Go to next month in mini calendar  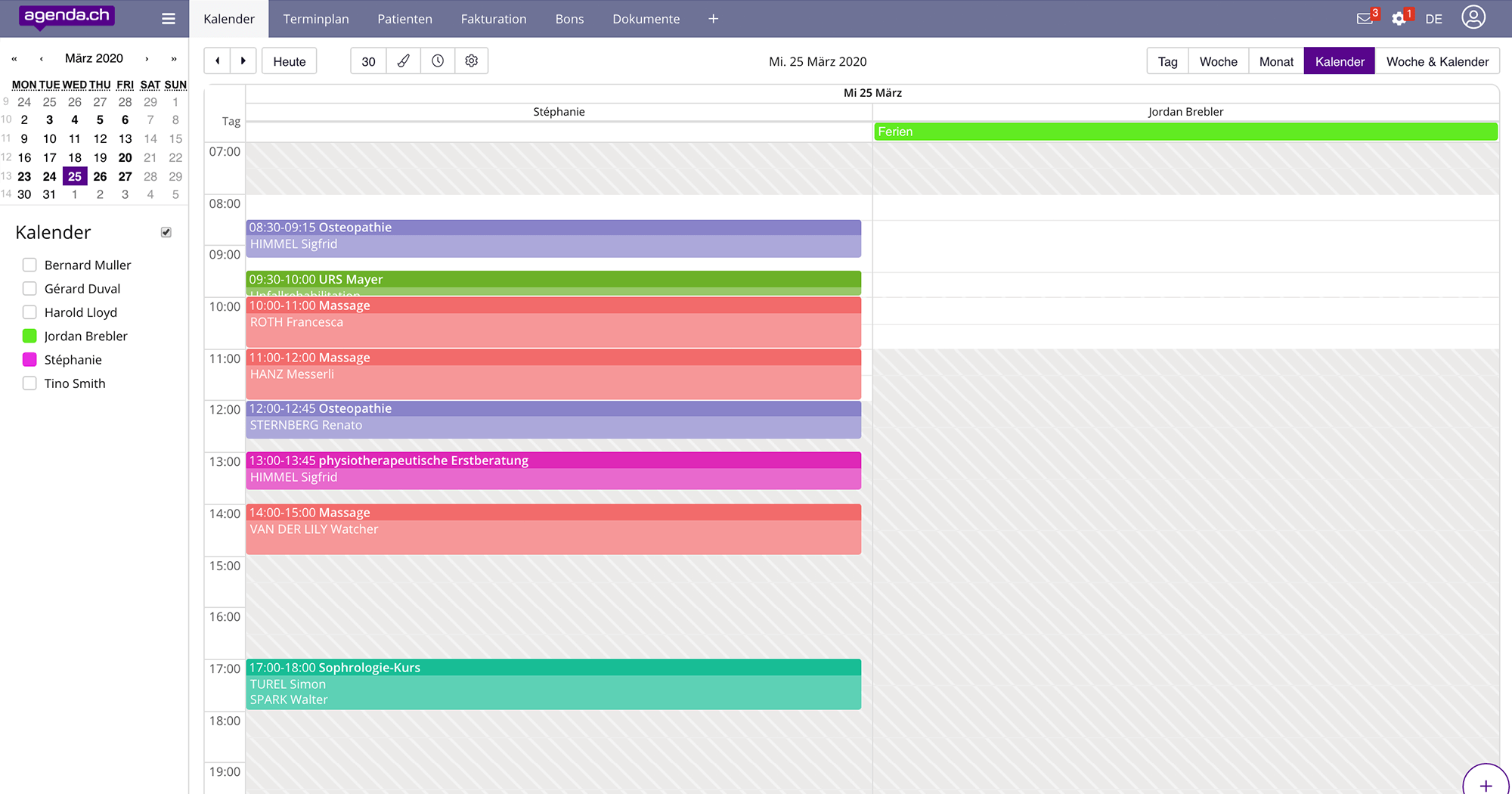(147, 59)
